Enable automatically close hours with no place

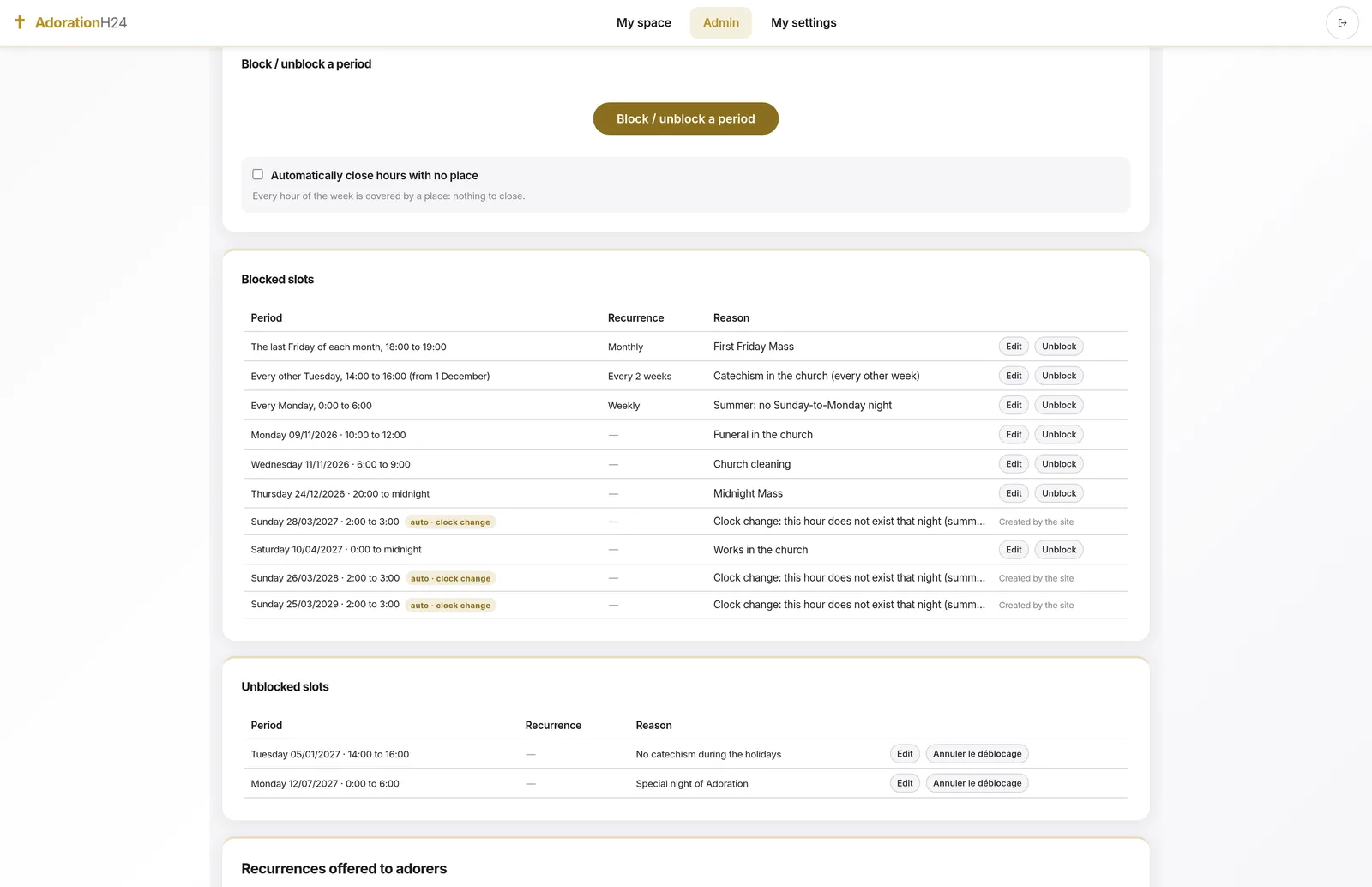click(257, 174)
